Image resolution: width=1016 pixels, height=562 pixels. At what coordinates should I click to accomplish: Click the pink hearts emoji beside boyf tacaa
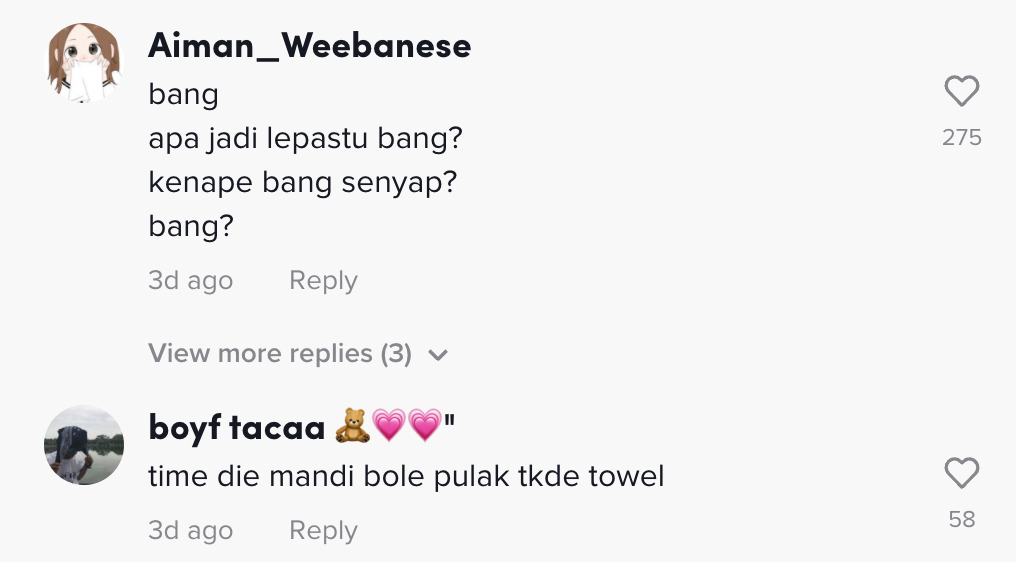[x=406, y=427]
